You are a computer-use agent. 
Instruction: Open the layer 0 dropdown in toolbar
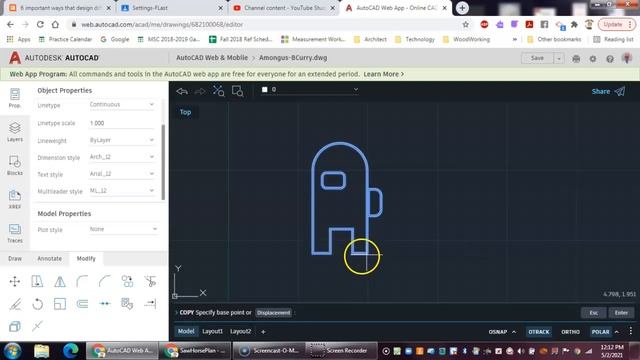click(x=310, y=89)
